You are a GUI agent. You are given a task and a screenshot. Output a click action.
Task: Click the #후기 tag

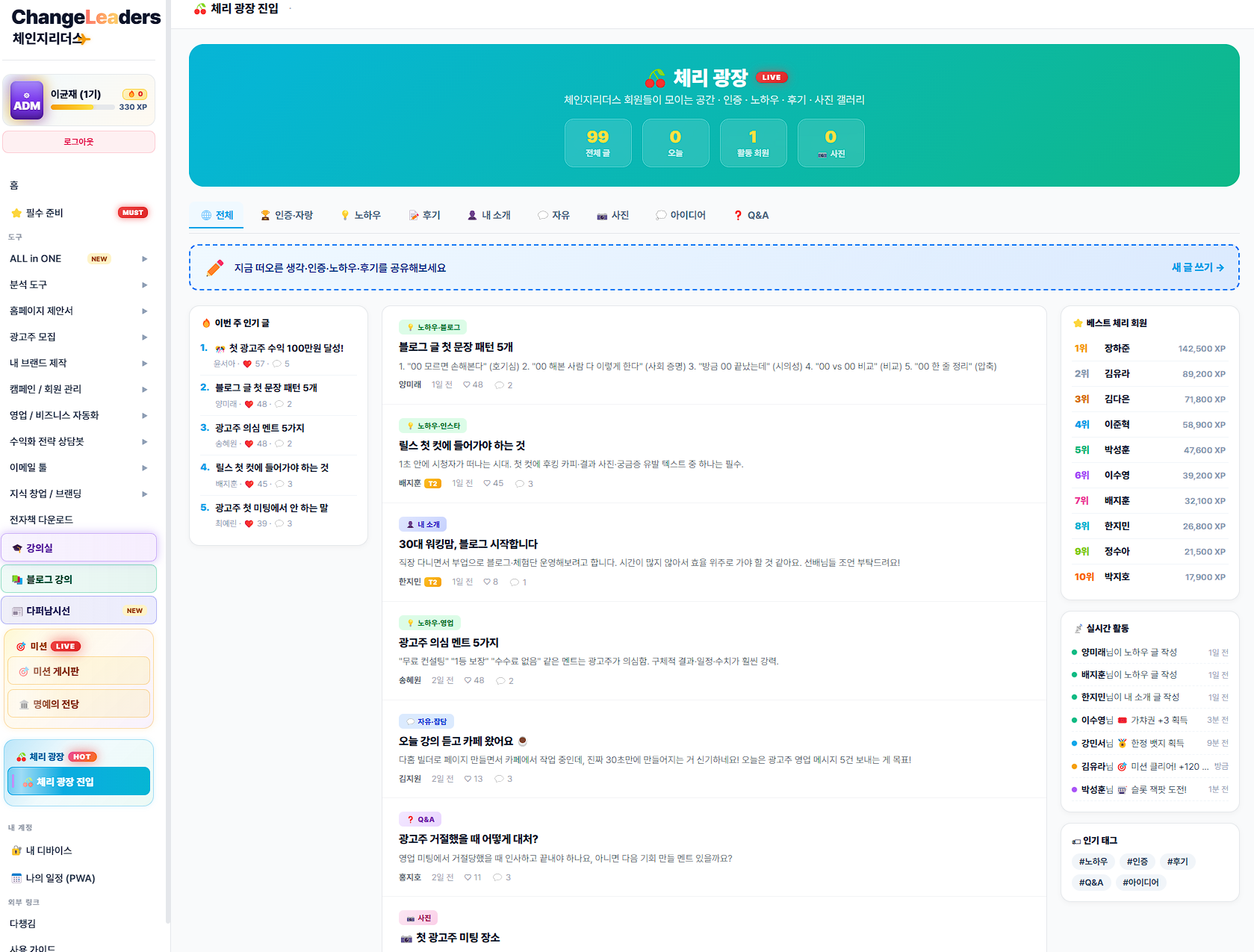(x=1178, y=862)
